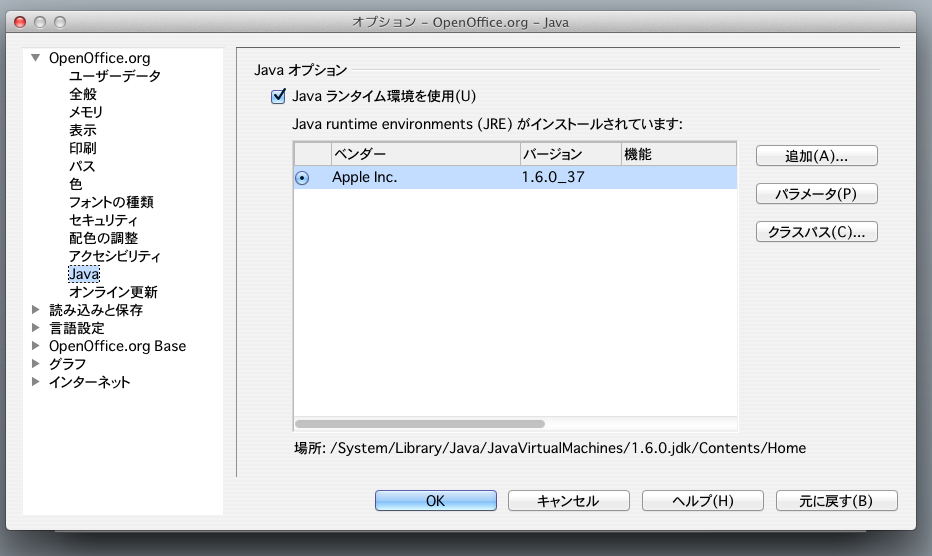Viewport: 932px width, 556px height.
Task: Click 元に戻す(B) revert button
Action: (x=835, y=501)
